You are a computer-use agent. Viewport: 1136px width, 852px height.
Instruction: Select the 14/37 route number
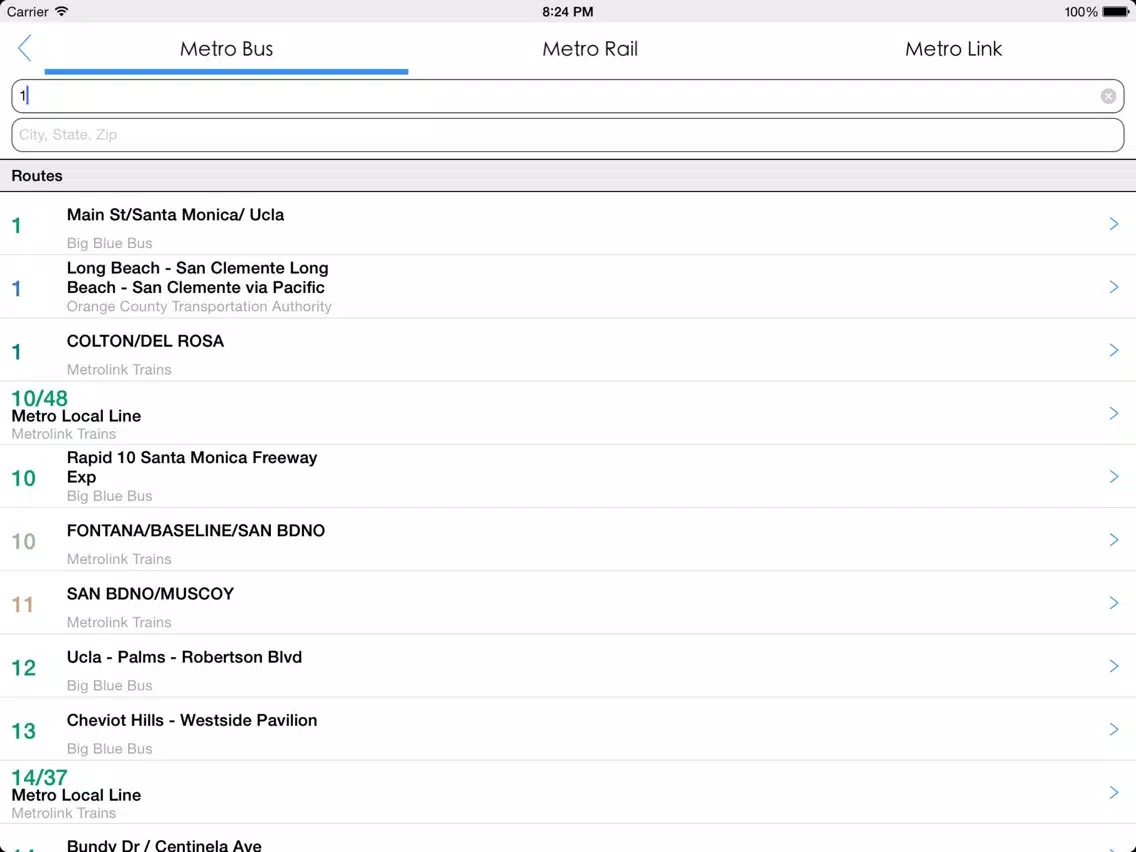click(39, 777)
